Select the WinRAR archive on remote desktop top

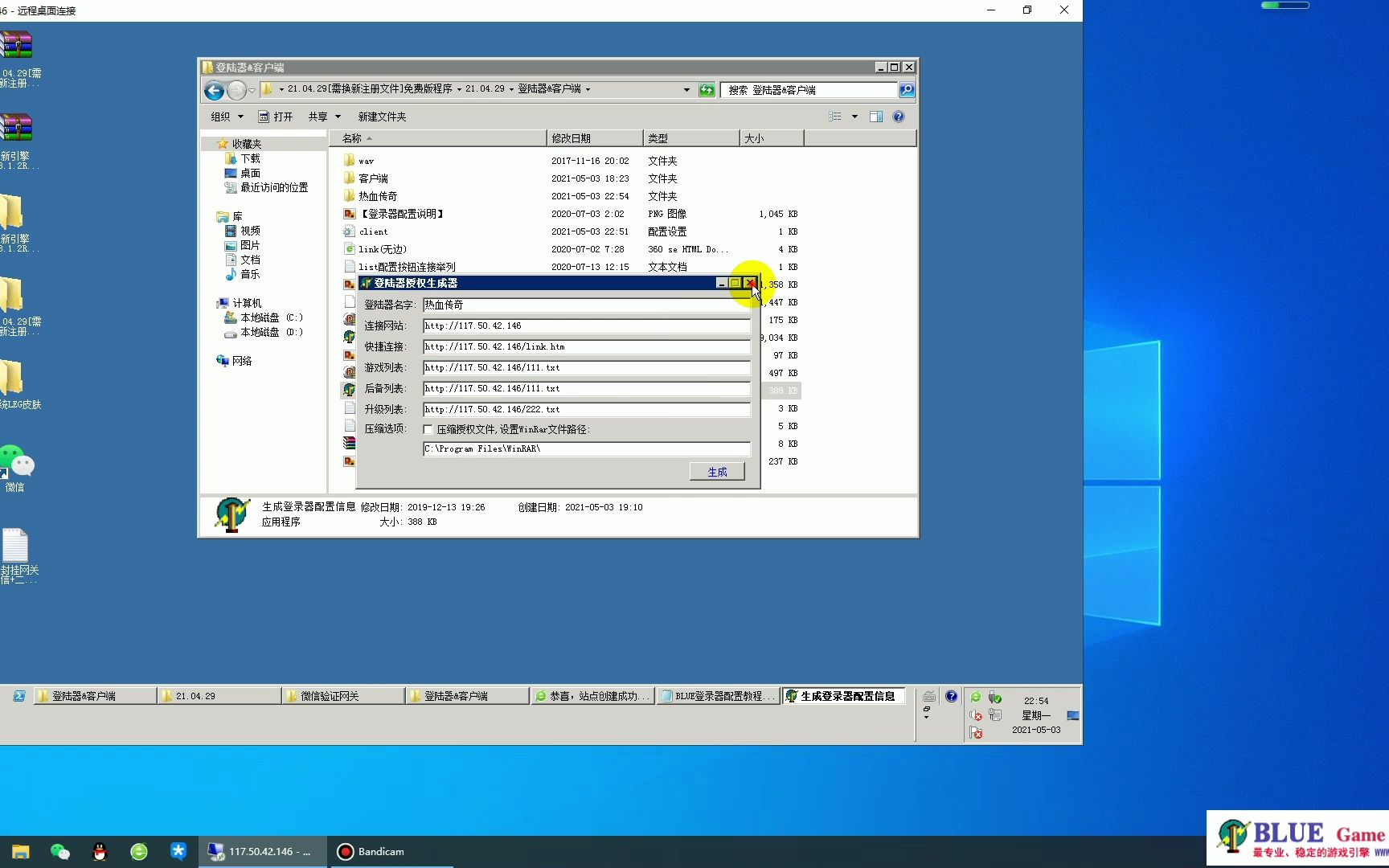tap(16, 58)
